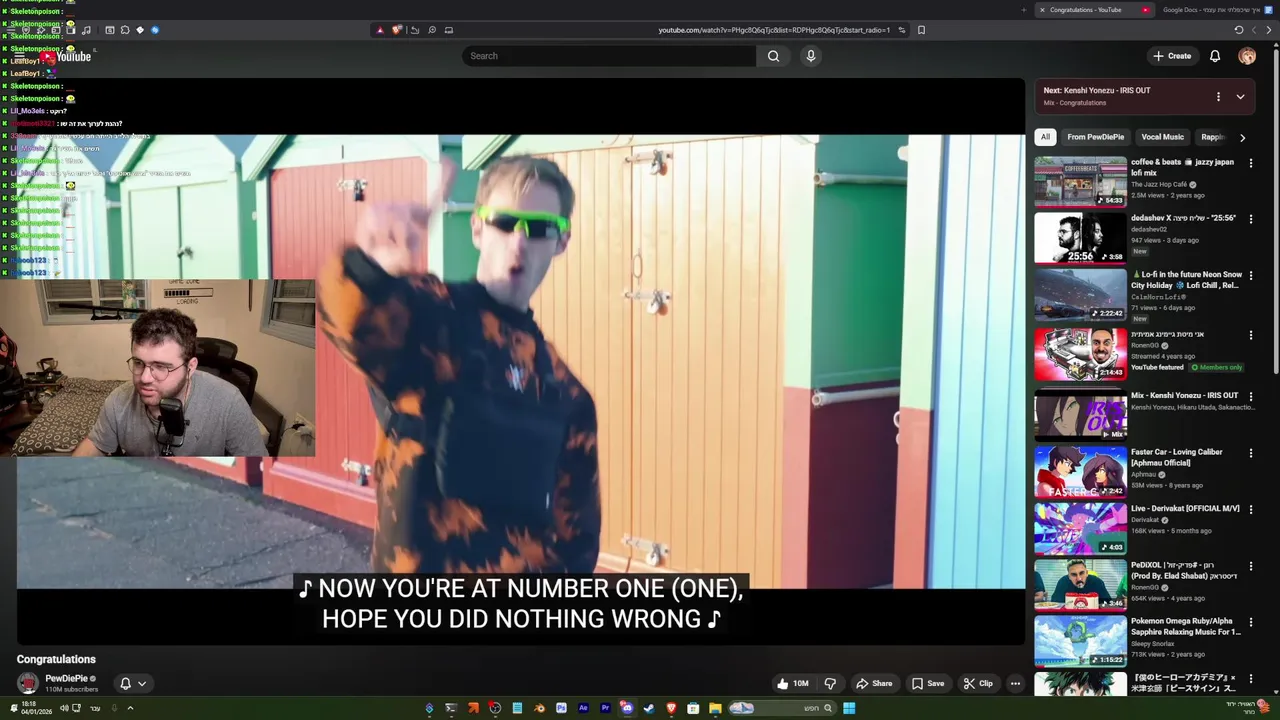Click the youtube.com address bar URL
The image size is (1280, 720).
click(x=773, y=30)
